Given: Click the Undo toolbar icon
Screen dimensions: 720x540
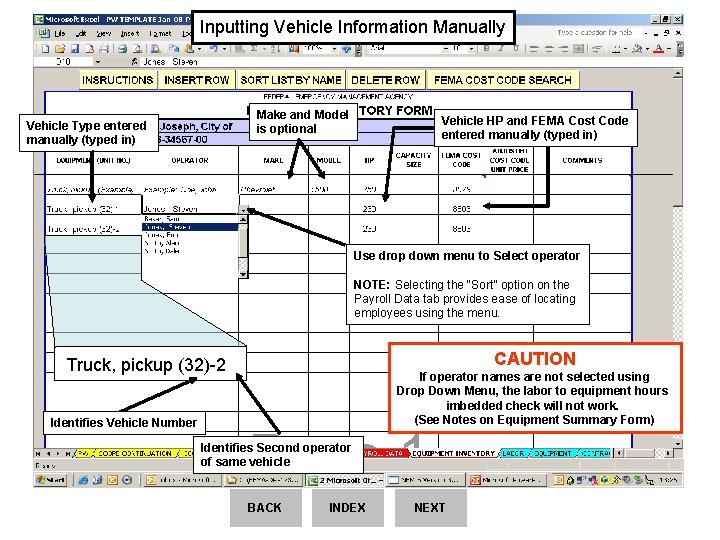Looking at the screenshot, I should point(214,49).
